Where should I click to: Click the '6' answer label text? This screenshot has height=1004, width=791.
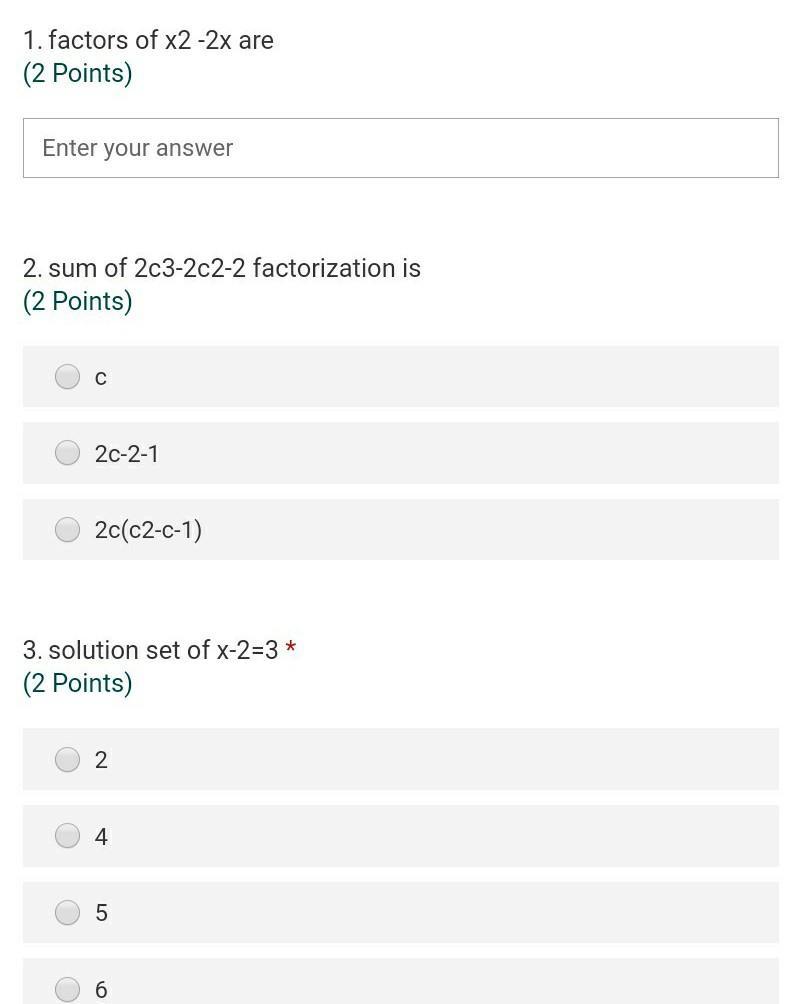pyautogui.click(x=101, y=990)
